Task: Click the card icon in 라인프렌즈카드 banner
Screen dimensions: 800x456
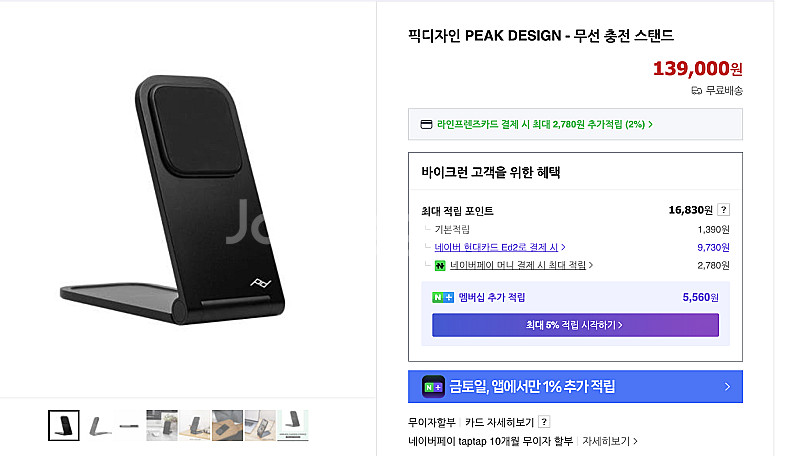Action: (x=426, y=125)
